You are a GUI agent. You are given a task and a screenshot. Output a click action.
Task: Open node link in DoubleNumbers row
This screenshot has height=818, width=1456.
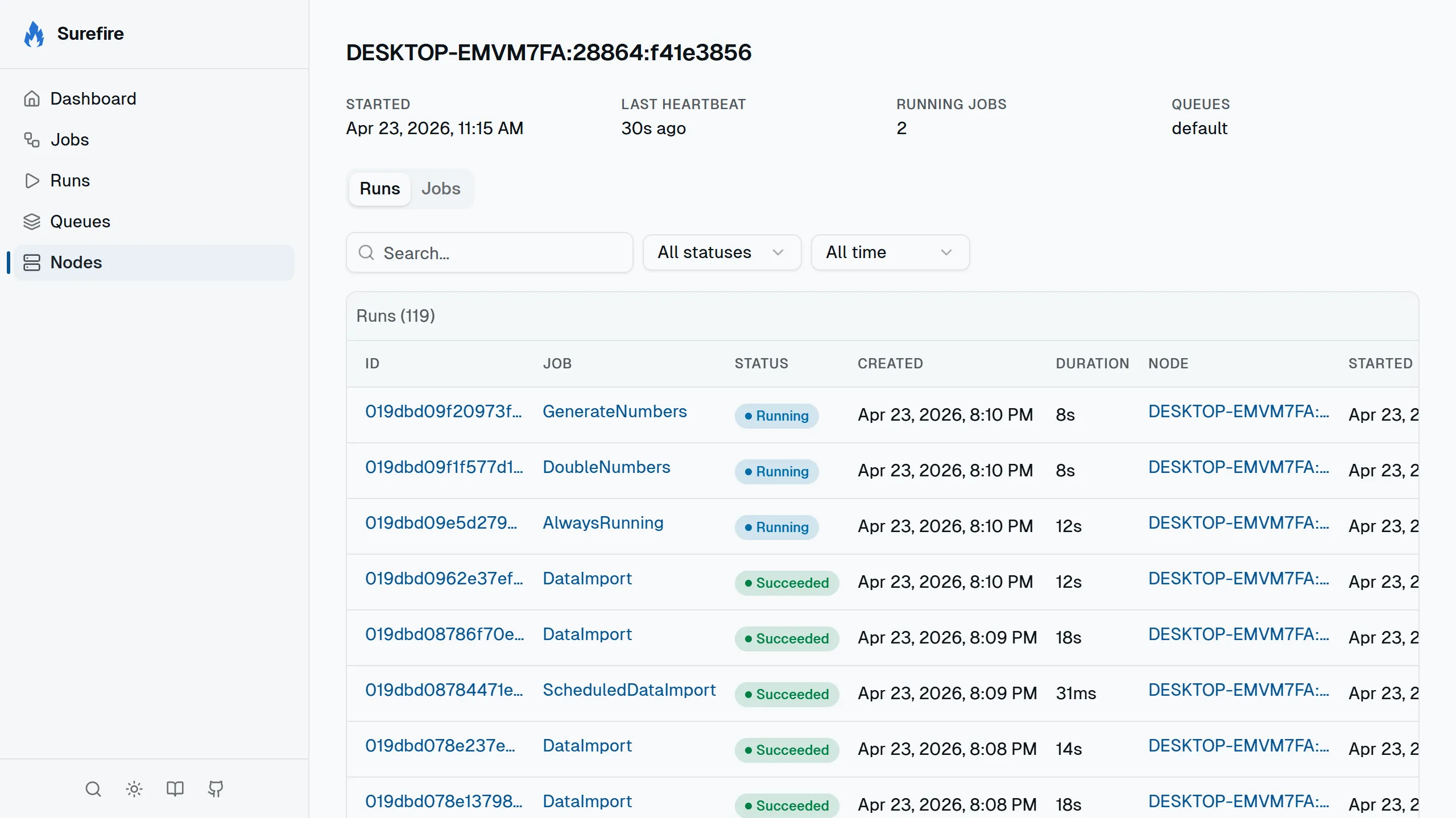tap(1239, 467)
